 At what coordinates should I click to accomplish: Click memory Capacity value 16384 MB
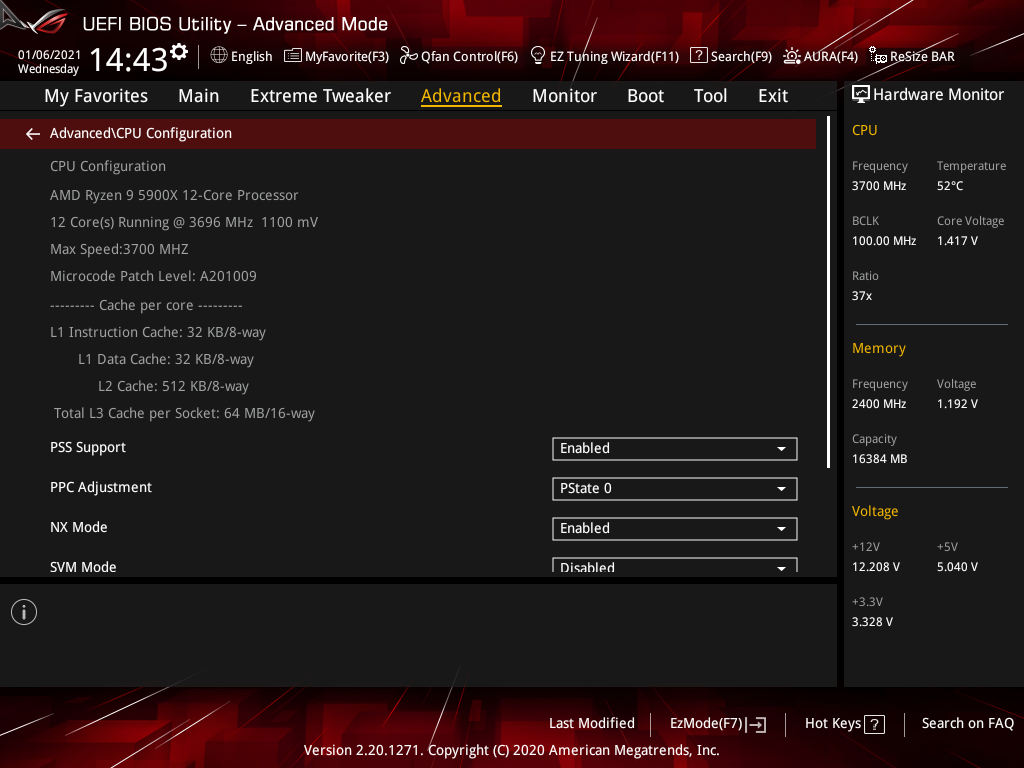[x=879, y=459]
